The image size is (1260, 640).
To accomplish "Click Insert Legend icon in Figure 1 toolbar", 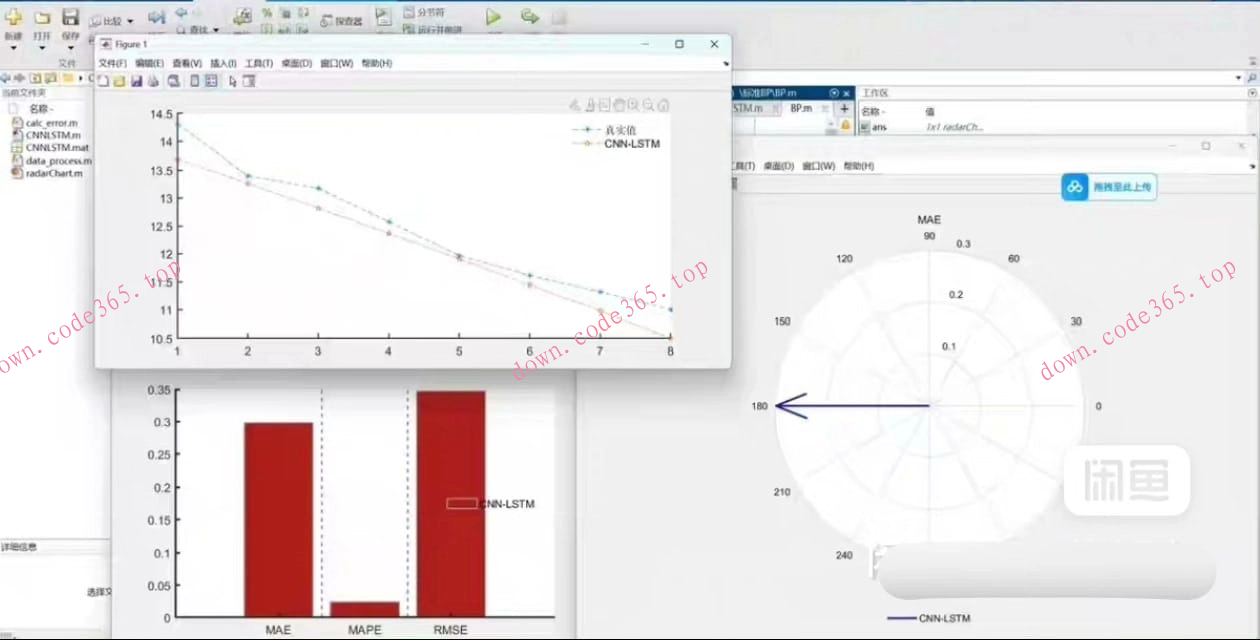I will [x=211, y=81].
